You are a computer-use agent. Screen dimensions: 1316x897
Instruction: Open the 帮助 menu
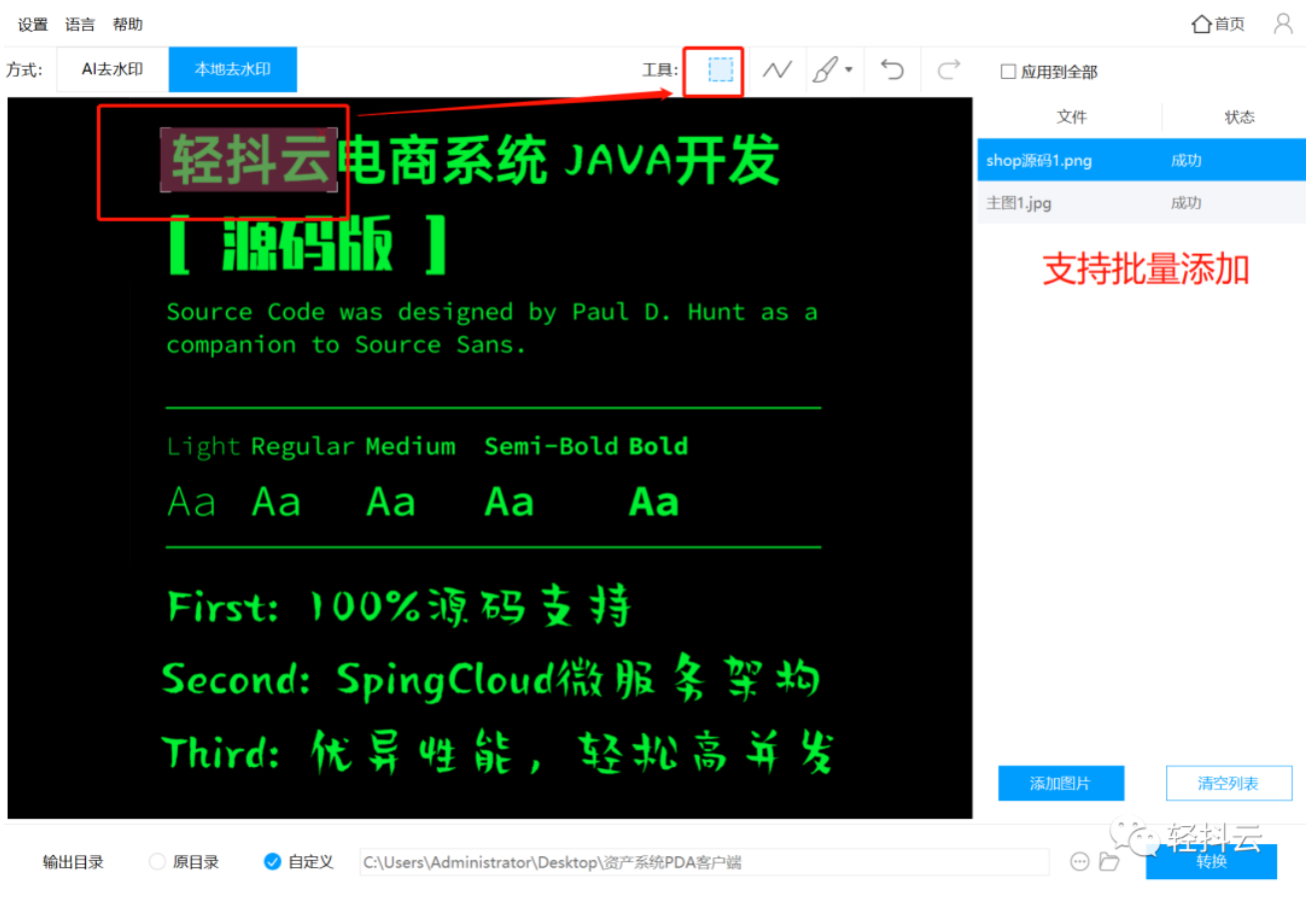[x=128, y=24]
